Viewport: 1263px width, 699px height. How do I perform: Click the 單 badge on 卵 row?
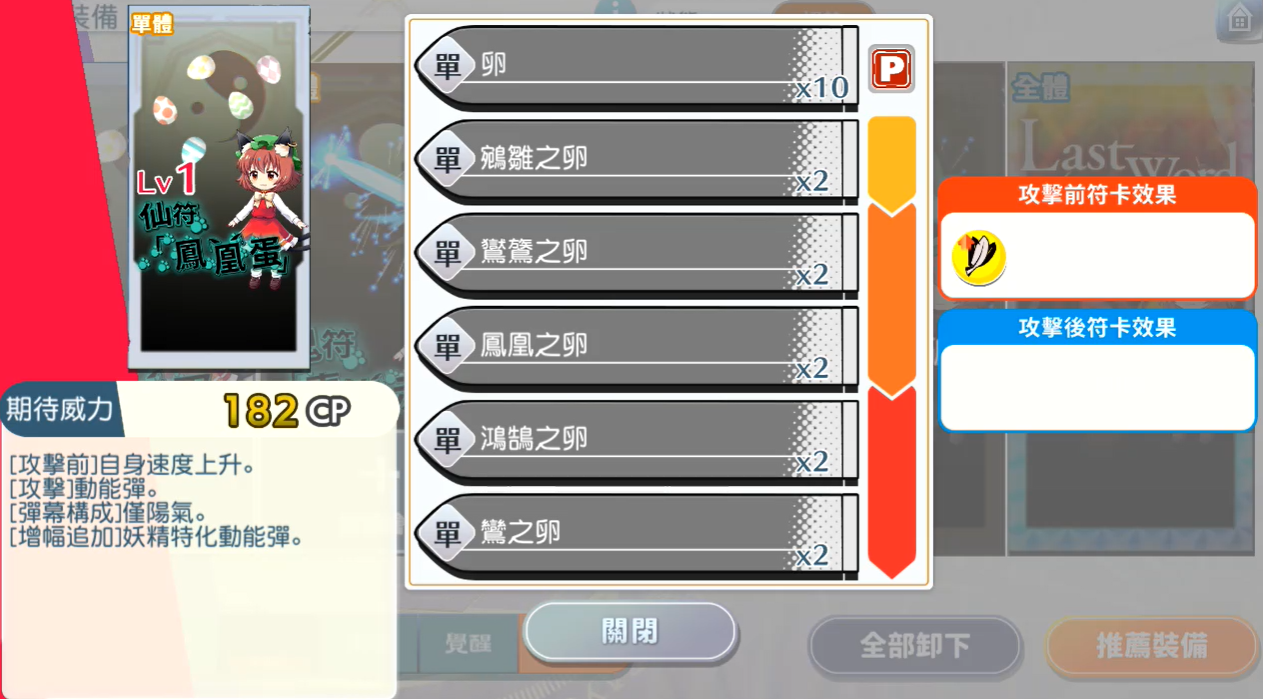[447, 66]
